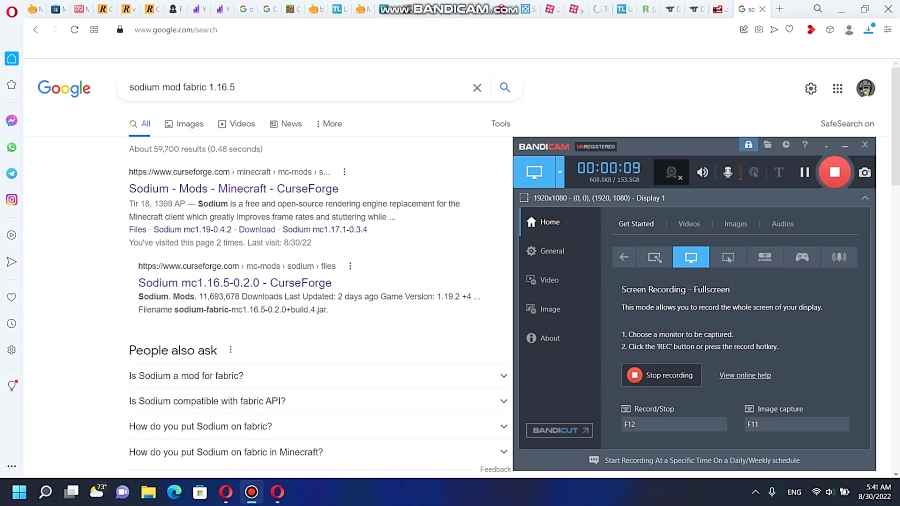Screen dimensions: 900x506
Task: Open WhatsApp from the Opera sidebar
Action: tap(11, 147)
